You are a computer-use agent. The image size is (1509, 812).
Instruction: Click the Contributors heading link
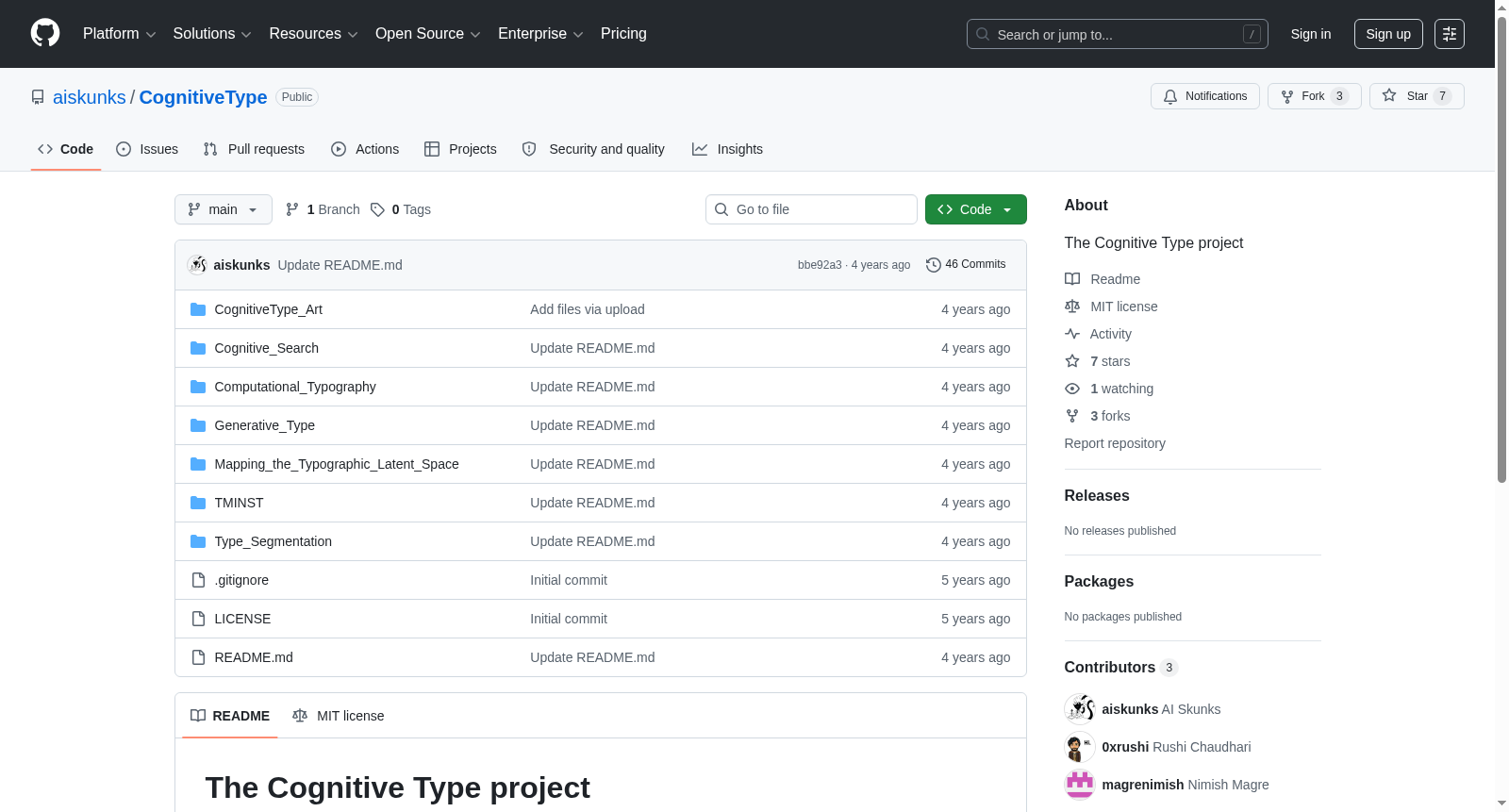click(x=1121, y=668)
